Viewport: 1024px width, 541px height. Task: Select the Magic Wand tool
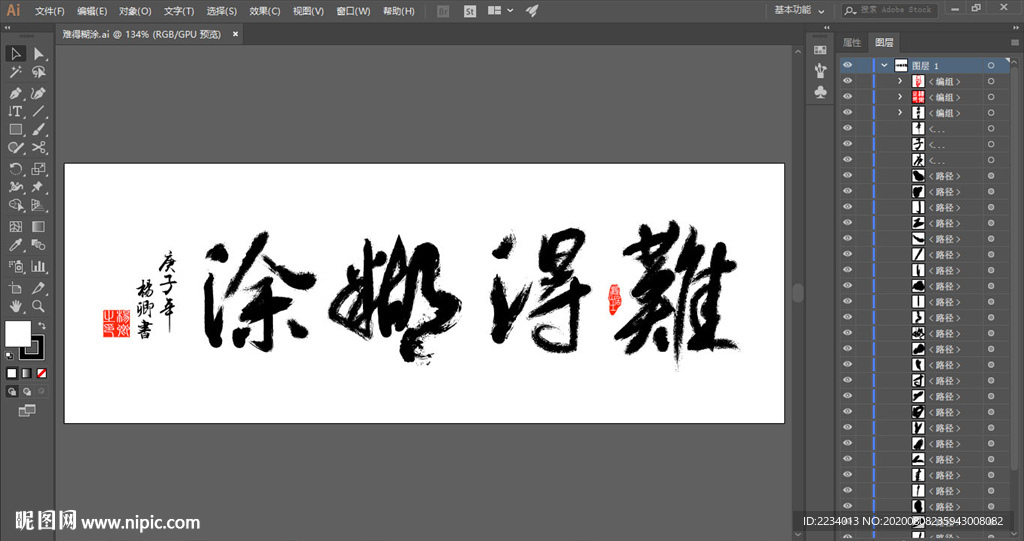pos(16,73)
